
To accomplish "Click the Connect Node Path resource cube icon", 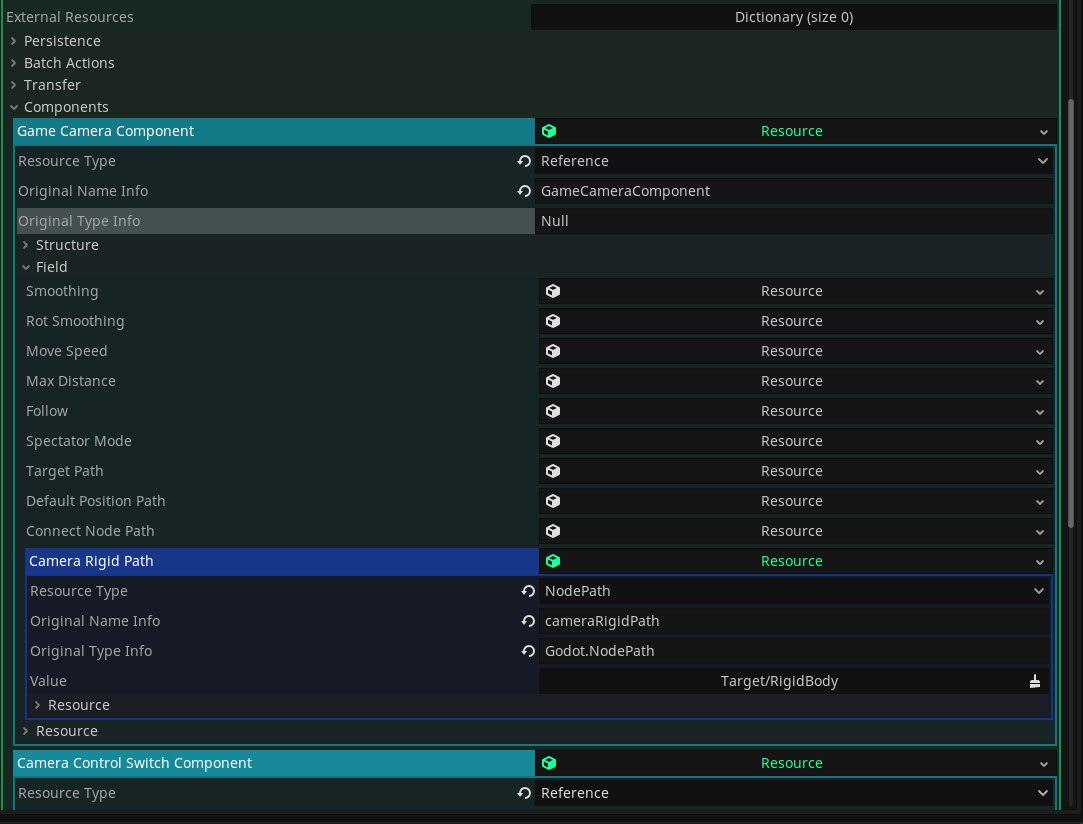I will tap(553, 531).
